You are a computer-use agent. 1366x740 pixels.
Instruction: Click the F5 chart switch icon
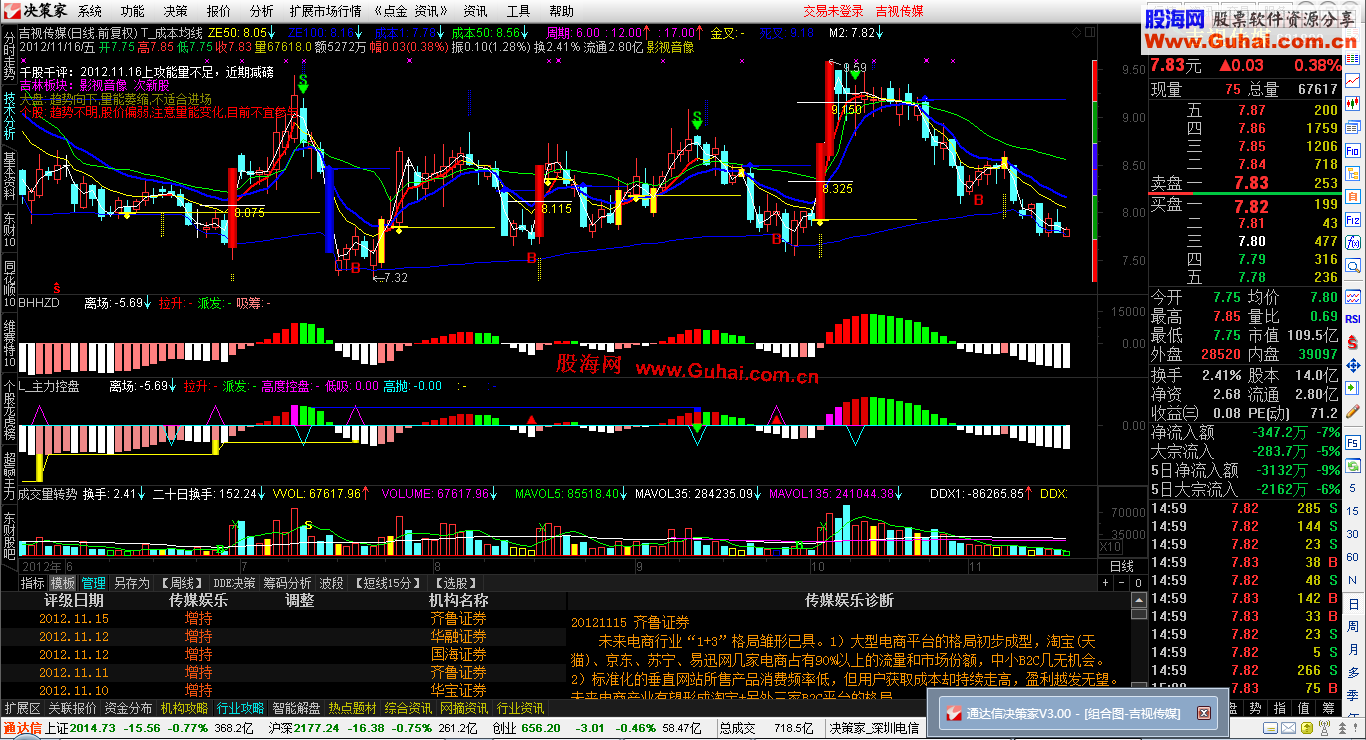pos(1353,443)
